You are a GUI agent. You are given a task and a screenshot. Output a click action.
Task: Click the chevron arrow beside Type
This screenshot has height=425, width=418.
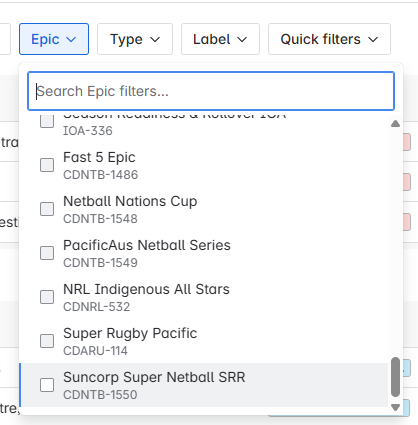tap(155, 40)
